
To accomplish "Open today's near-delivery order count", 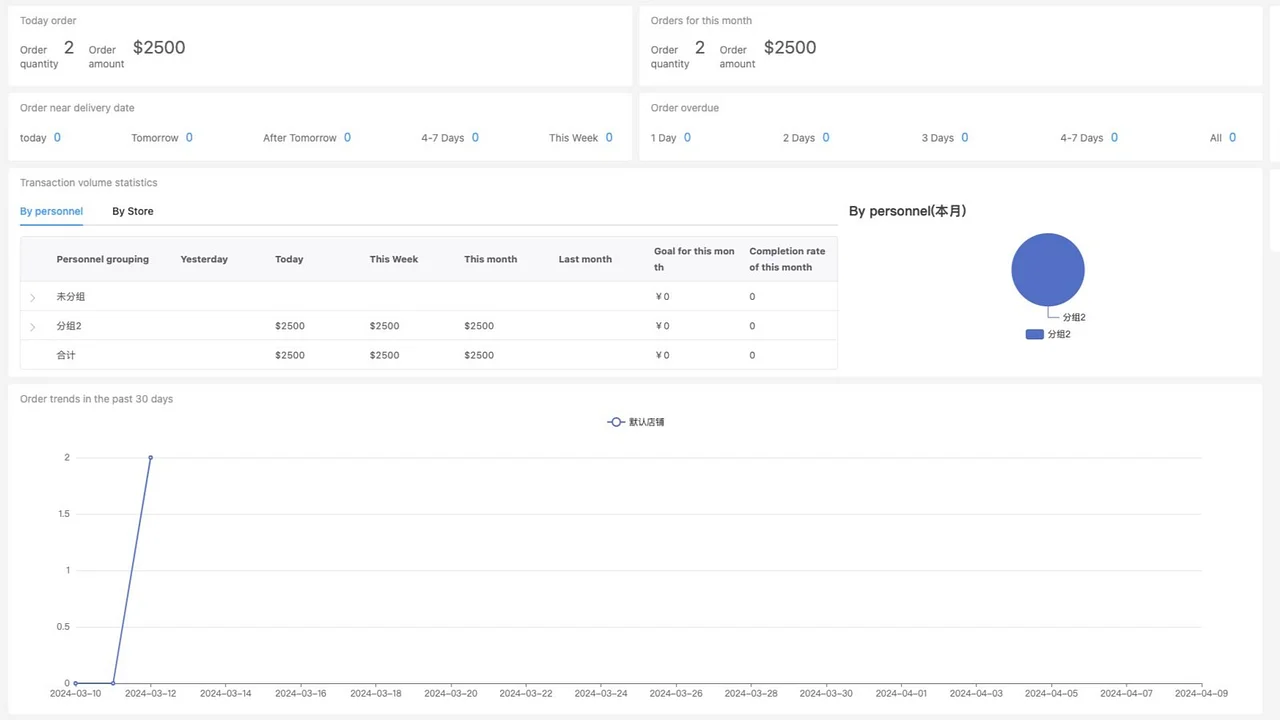I will 57,138.
